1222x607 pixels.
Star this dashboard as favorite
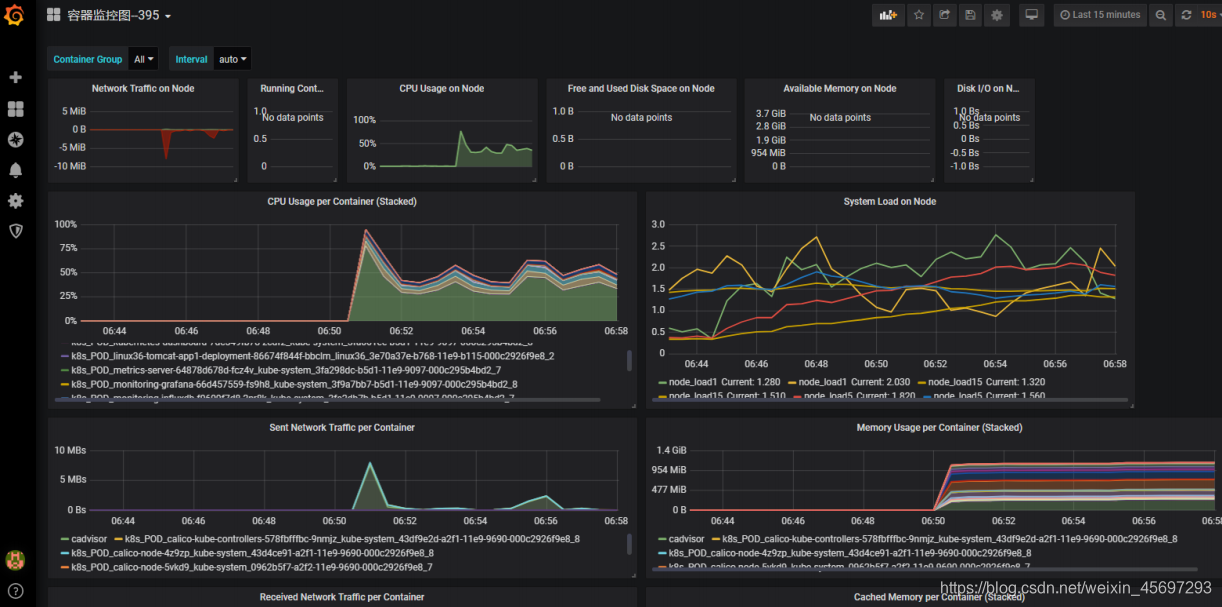click(919, 15)
